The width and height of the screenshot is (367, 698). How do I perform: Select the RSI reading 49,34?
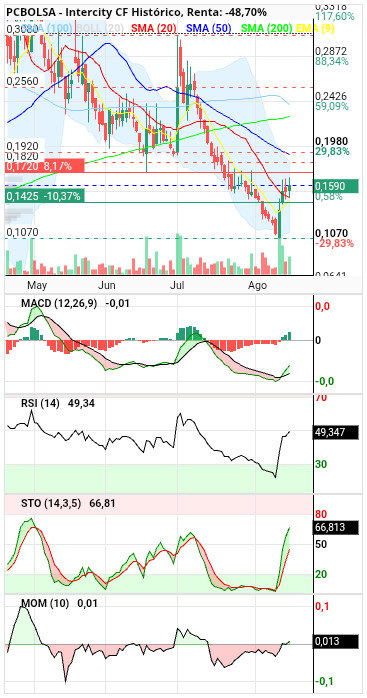point(81,403)
